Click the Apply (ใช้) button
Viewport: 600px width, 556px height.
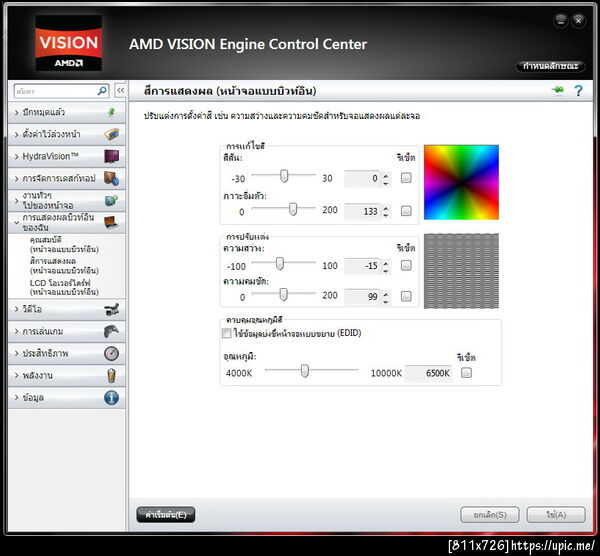(556, 515)
